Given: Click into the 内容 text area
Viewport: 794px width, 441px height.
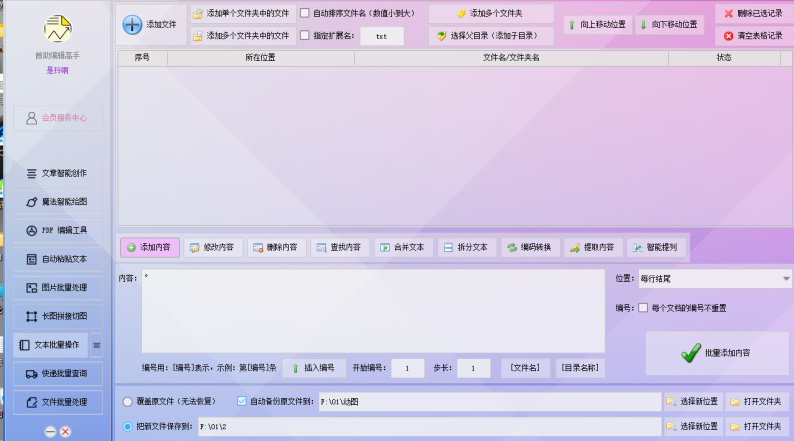Looking at the screenshot, I should 373,311.
